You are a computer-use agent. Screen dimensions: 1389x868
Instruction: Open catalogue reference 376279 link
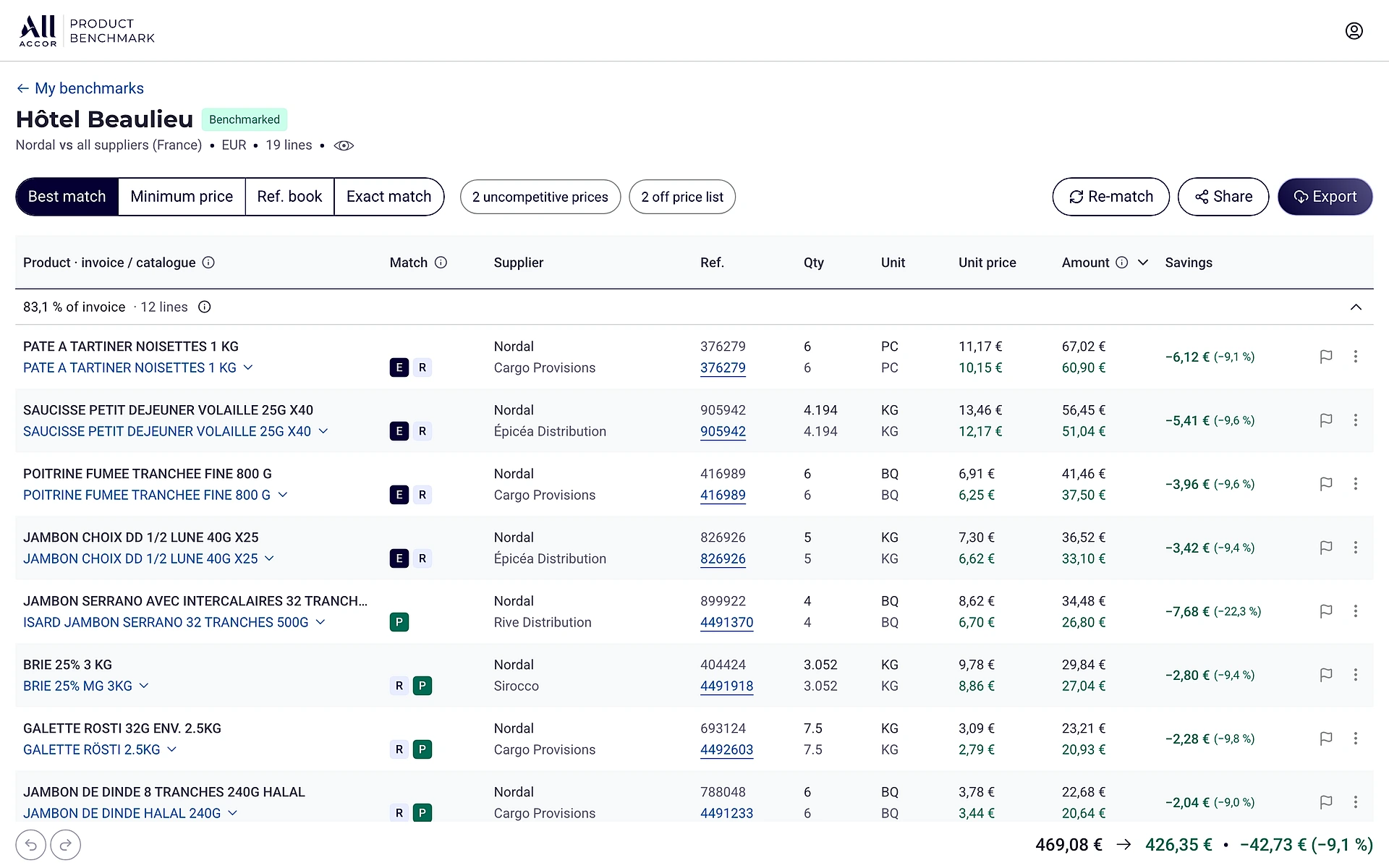[723, 367]
